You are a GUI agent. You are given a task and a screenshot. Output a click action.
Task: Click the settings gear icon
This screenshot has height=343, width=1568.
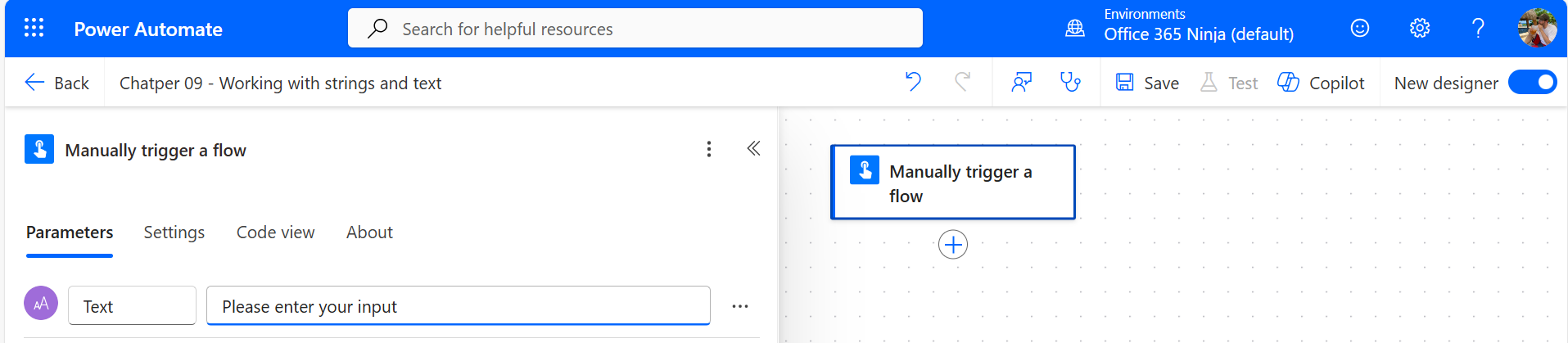[x=1419, y=29]
